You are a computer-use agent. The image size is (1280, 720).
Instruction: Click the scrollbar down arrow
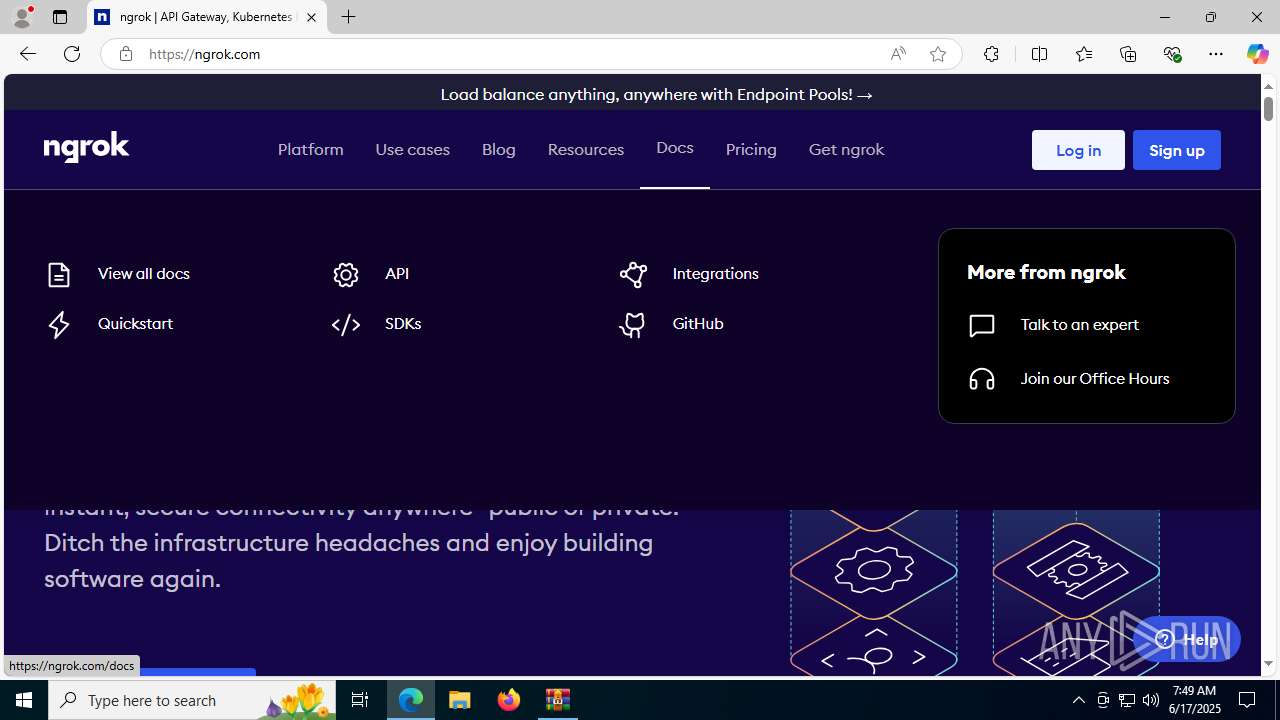[x=1268, y=664]
